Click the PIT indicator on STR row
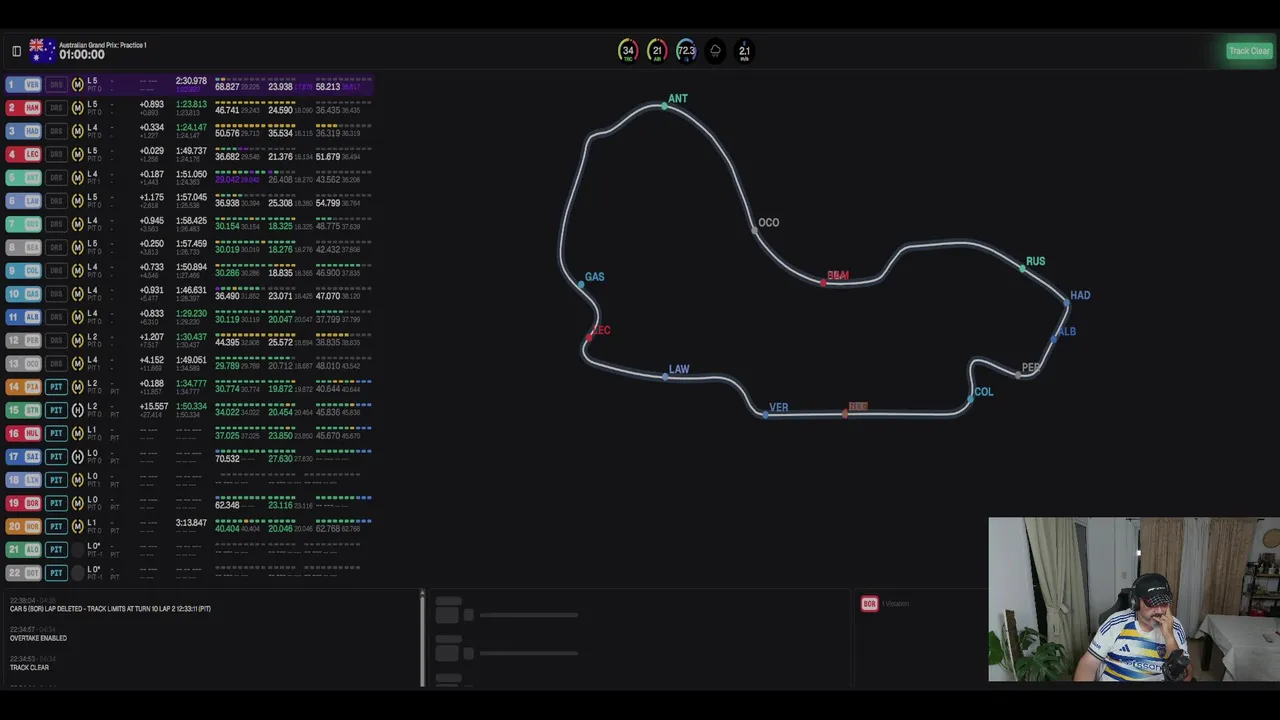Image resolution: width=1280 pixels, height=720 pixels. coord(56,410)
